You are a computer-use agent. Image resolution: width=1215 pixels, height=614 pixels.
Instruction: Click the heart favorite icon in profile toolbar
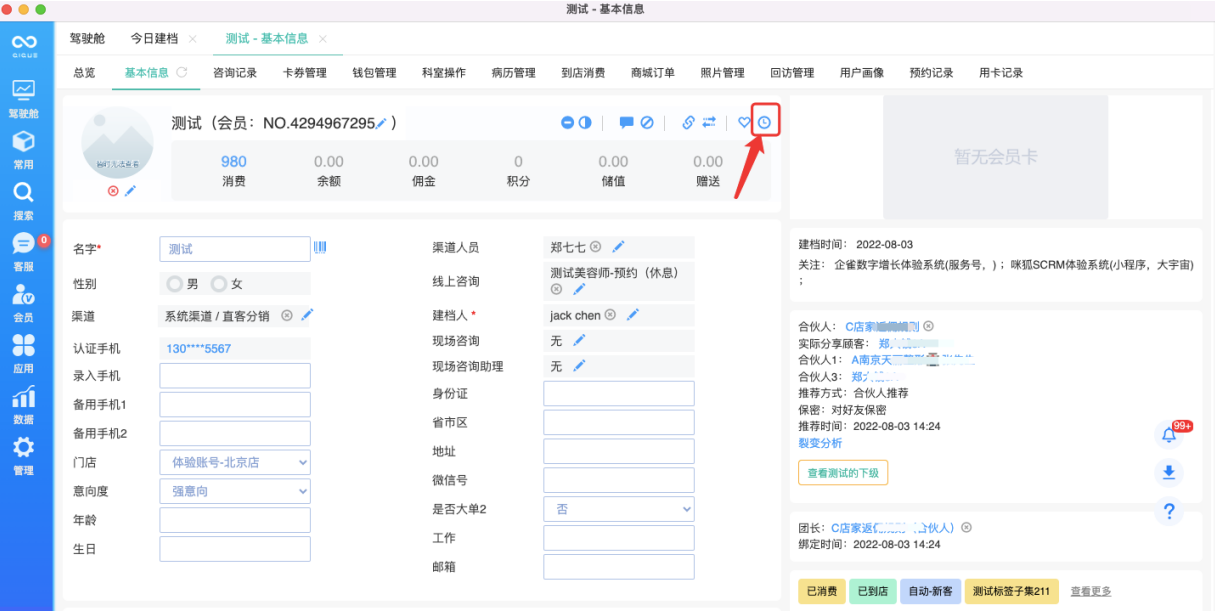click(x=743, y=123)
